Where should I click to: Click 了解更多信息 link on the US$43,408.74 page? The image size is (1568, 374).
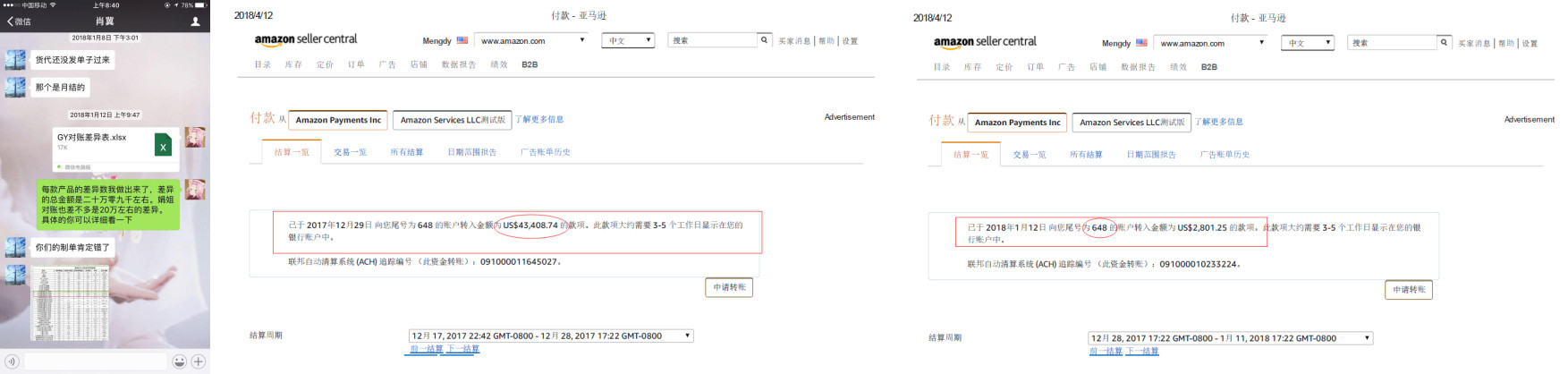539,119
